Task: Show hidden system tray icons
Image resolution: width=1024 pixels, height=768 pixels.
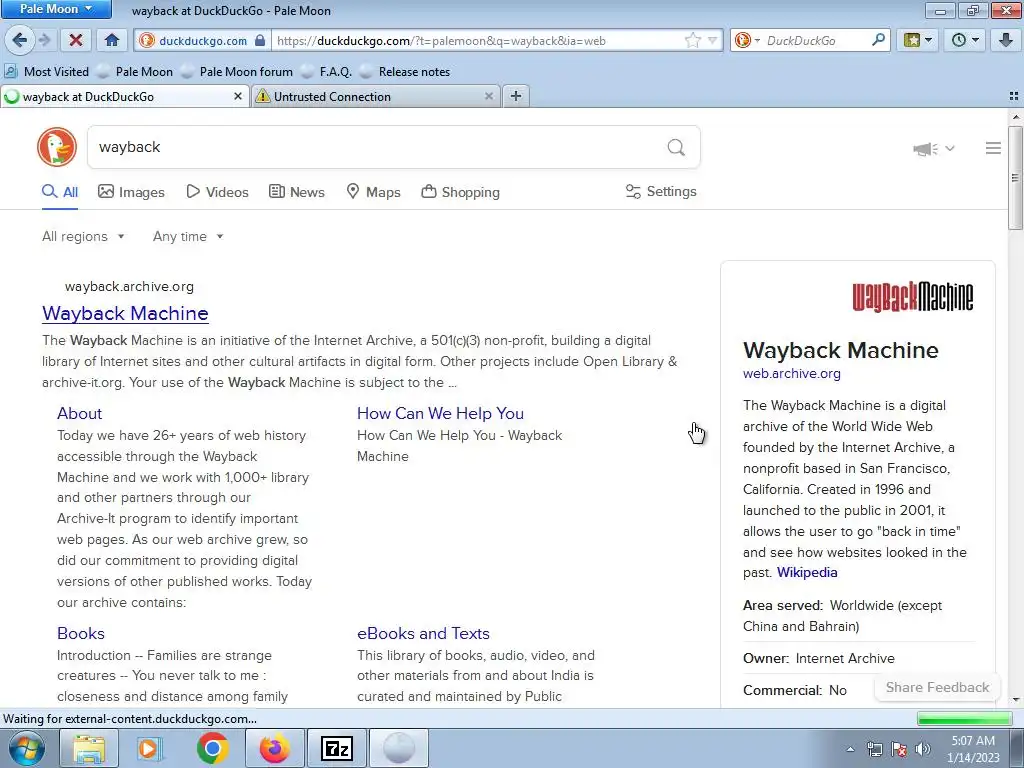Action: [x=850, y=749]
